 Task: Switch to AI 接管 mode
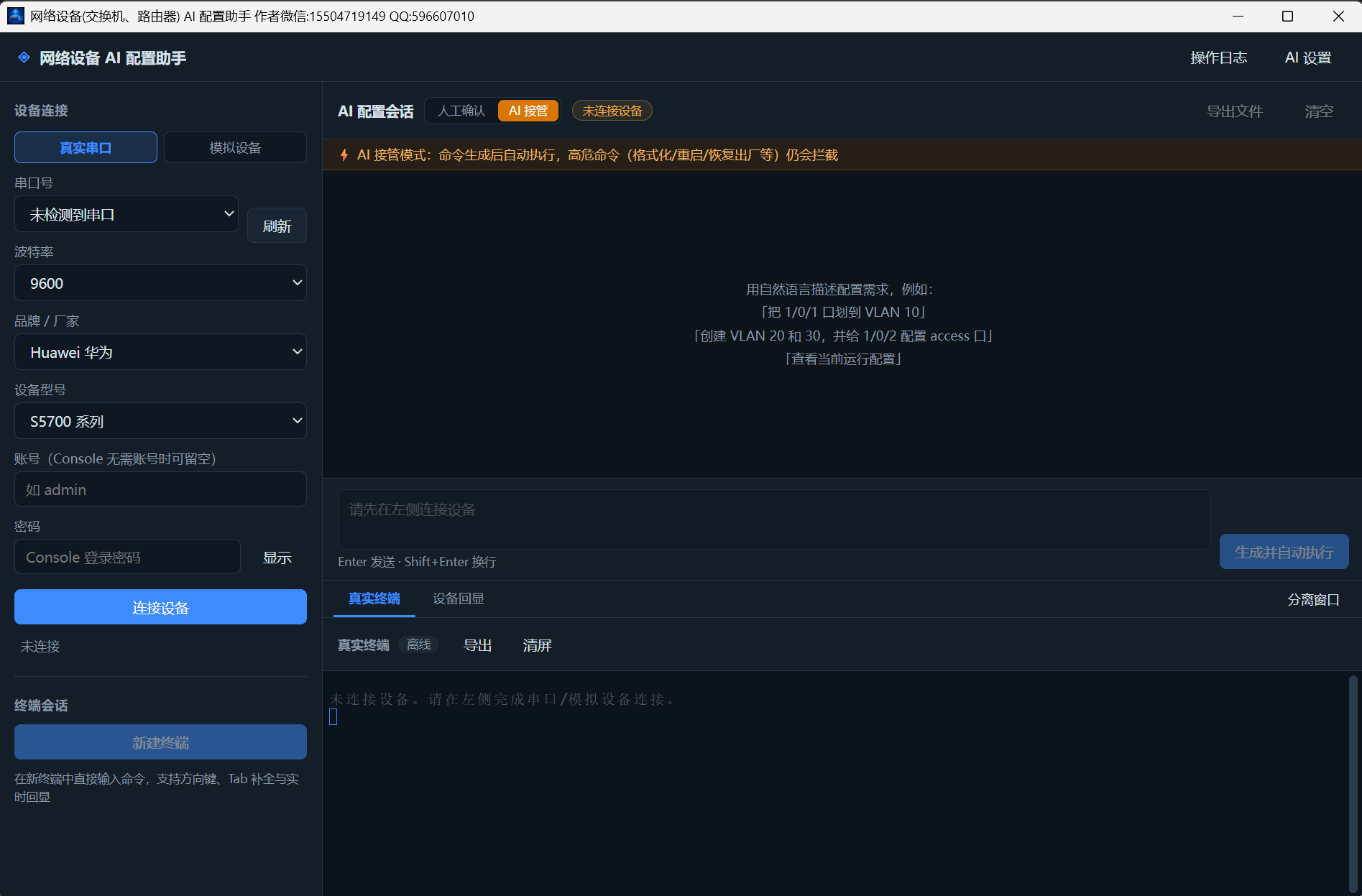point(528,111)
